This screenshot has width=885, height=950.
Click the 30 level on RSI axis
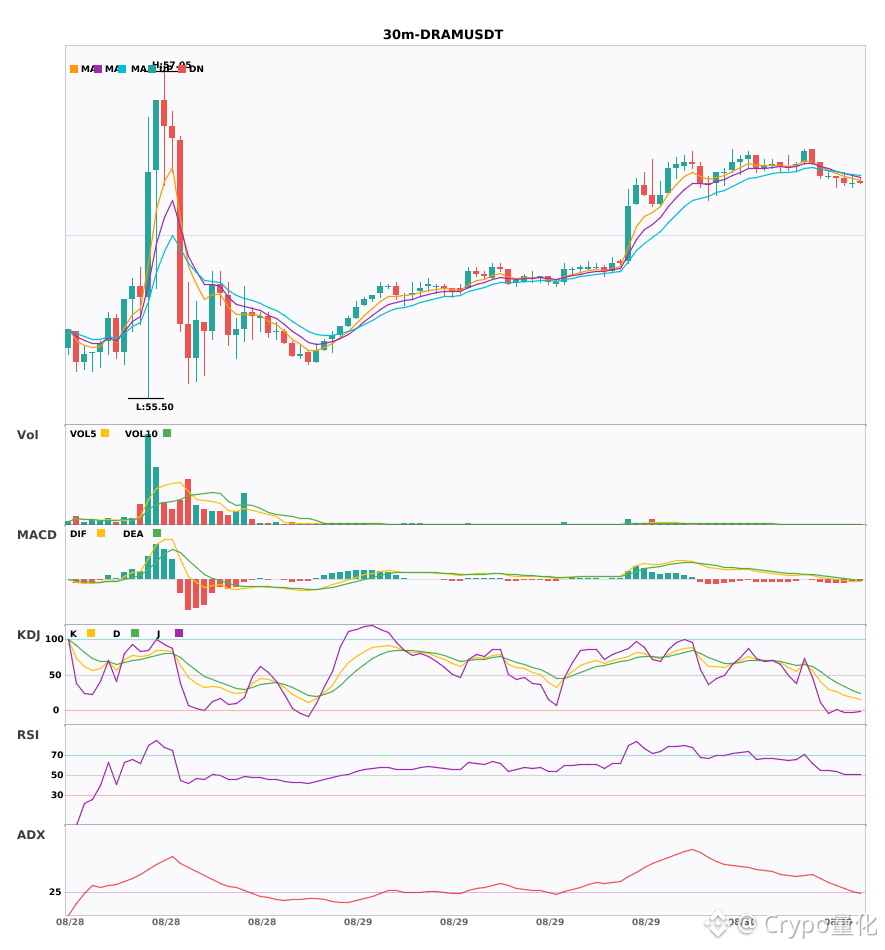[57, 795]
